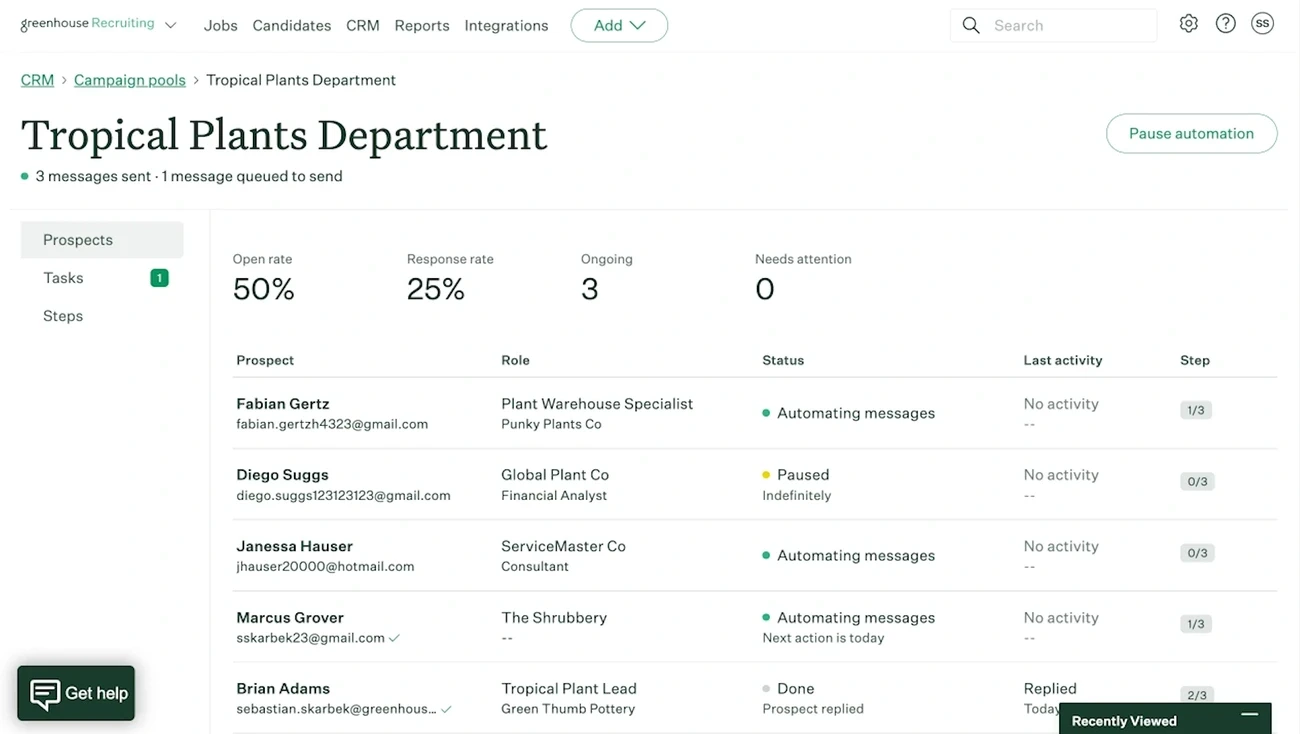The image size is (1300, 734).
Task: Click the Tasks count badge
Action: 159,278
